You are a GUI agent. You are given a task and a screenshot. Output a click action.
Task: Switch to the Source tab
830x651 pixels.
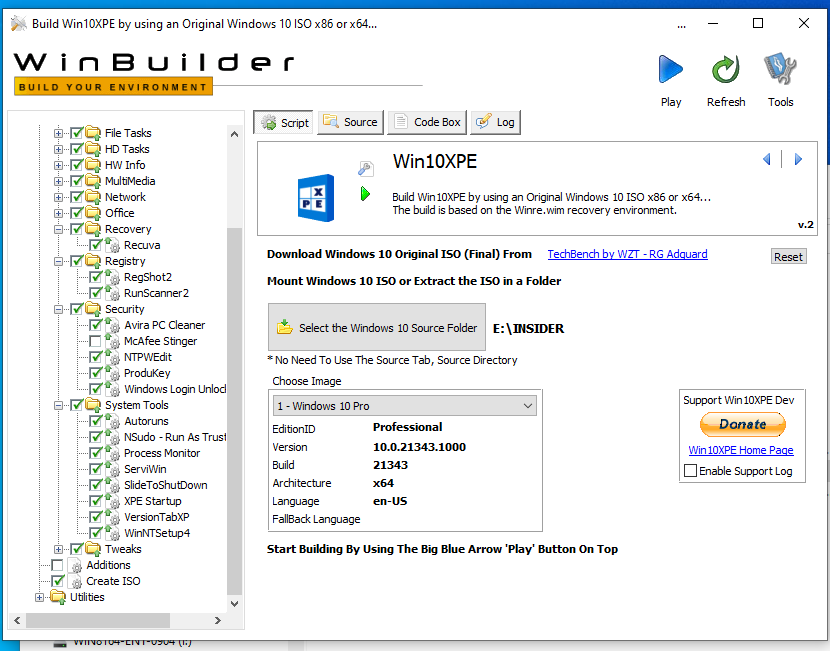[350, 122]
